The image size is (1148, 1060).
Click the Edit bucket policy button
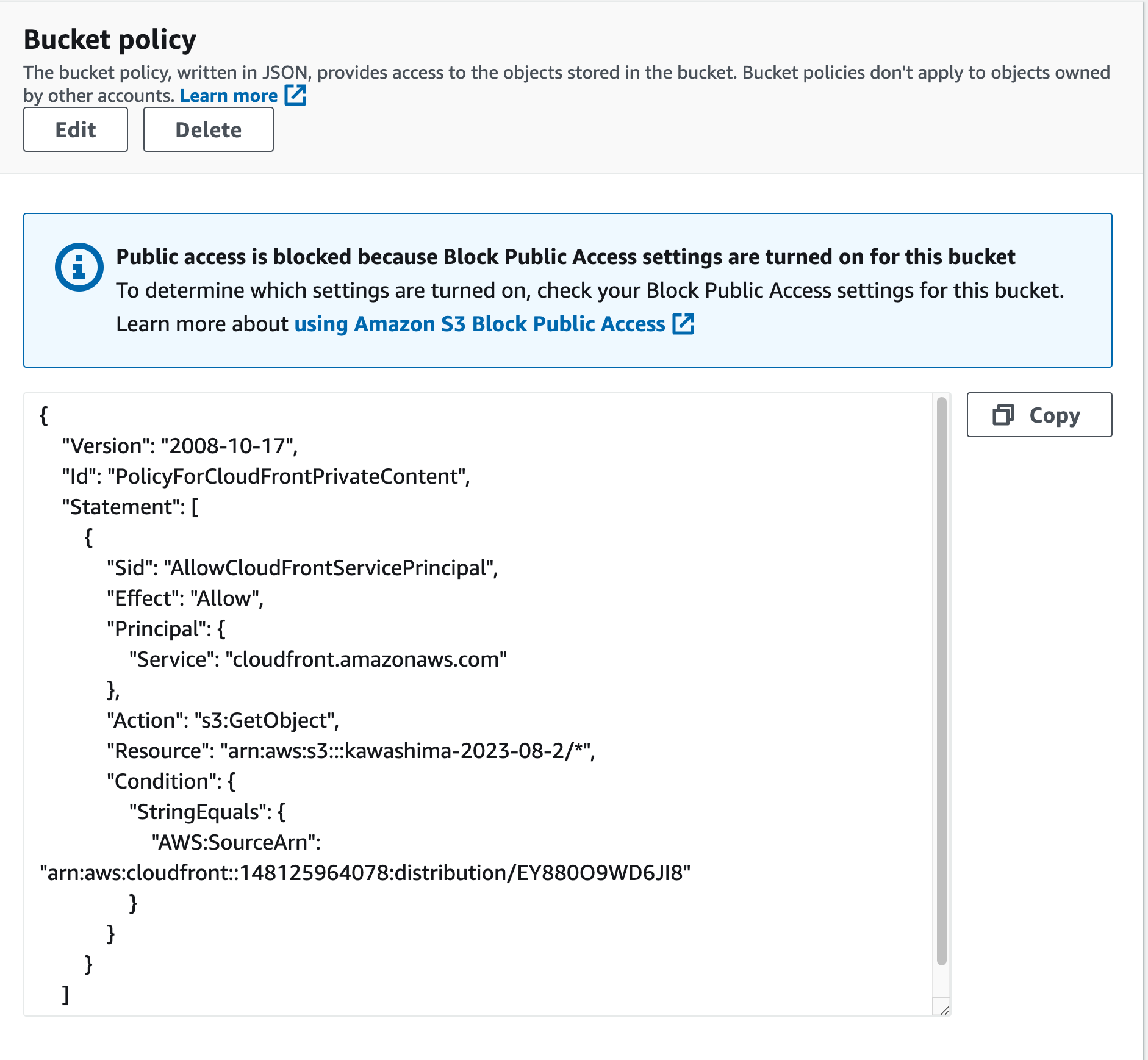tap(76, 129)
